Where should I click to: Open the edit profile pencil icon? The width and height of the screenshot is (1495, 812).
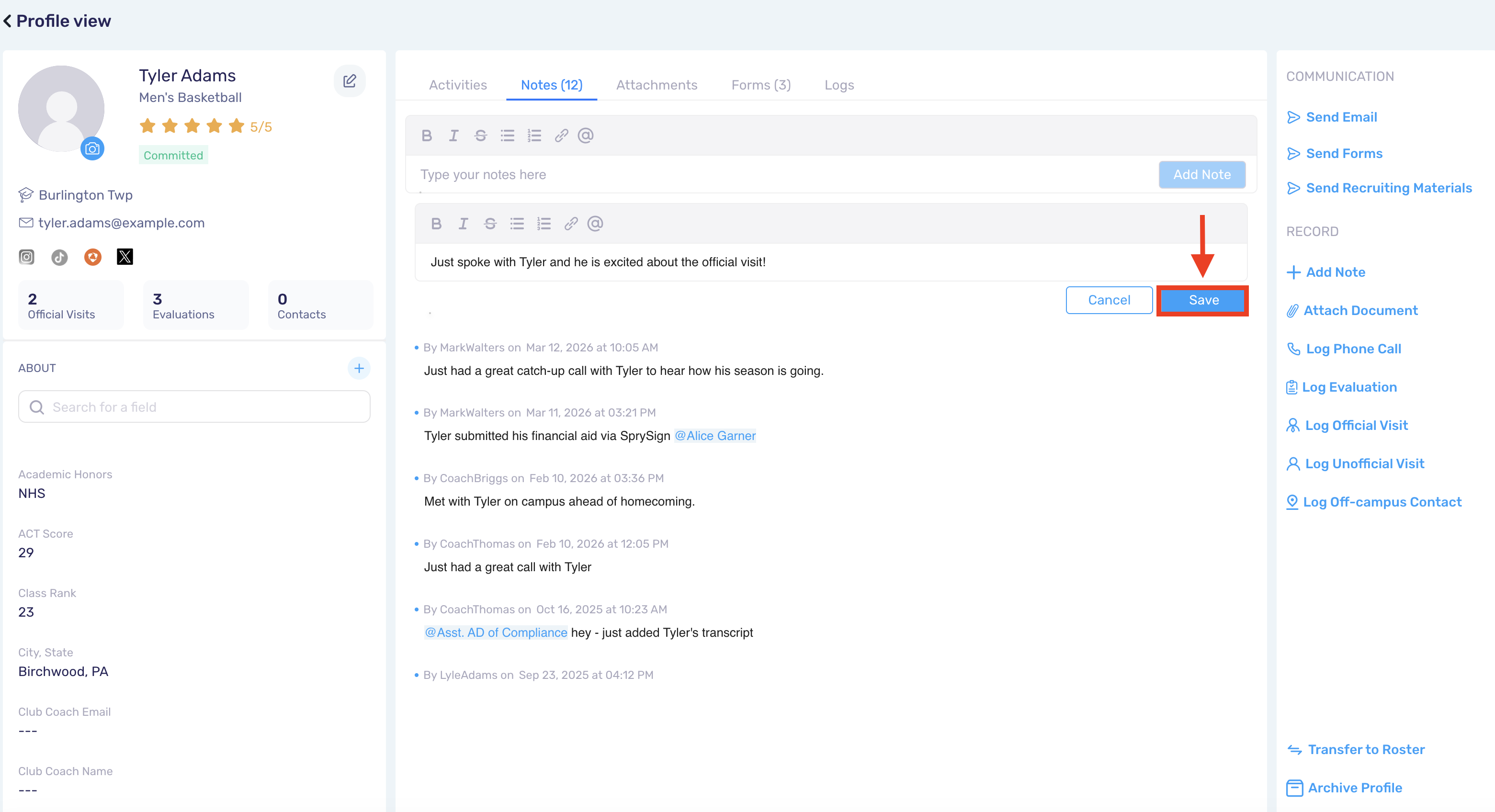point(350,81)
